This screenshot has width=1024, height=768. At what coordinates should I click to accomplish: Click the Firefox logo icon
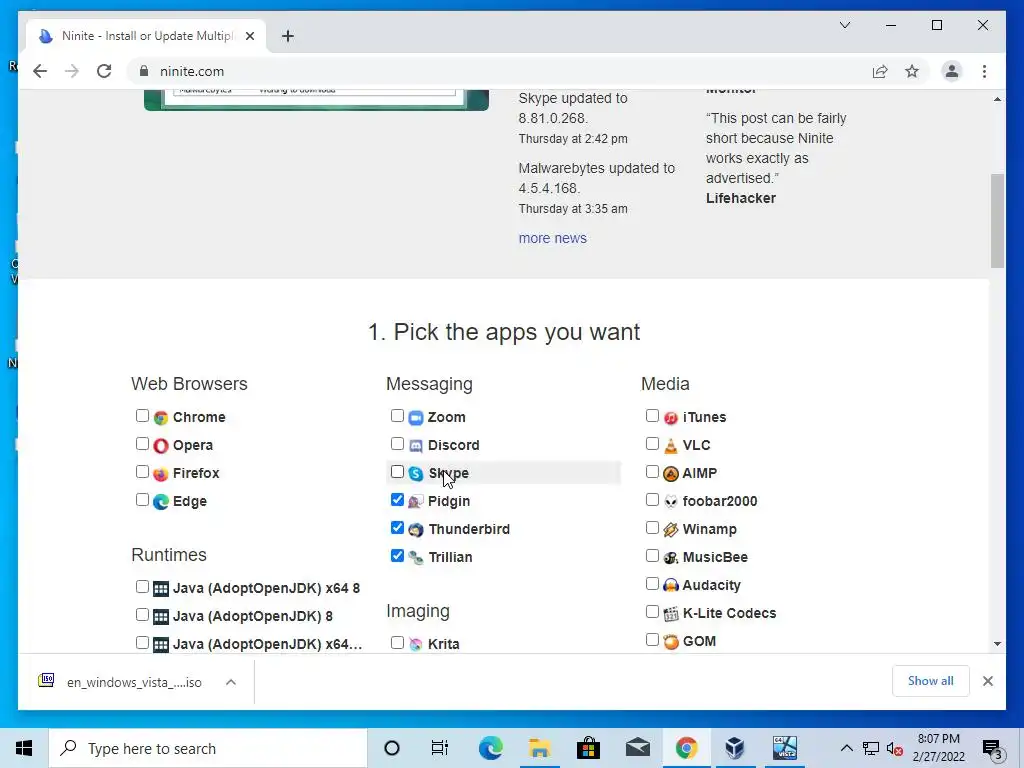161,473
